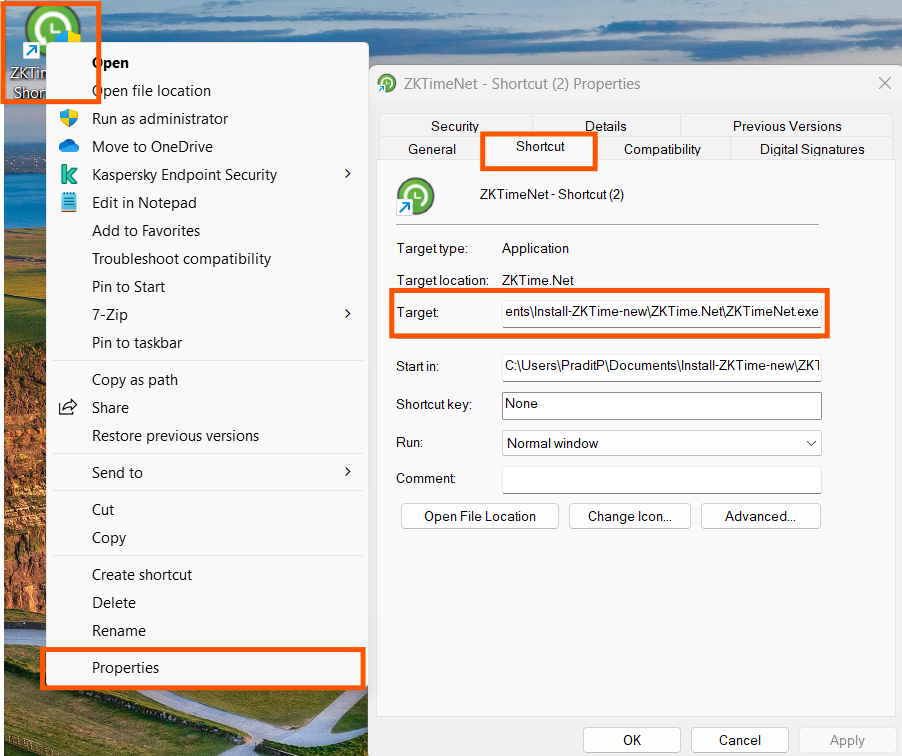Click the Change Icon button
Viewport: 902px width, 756px height.
pyautogui.click(x=629, y=516)
